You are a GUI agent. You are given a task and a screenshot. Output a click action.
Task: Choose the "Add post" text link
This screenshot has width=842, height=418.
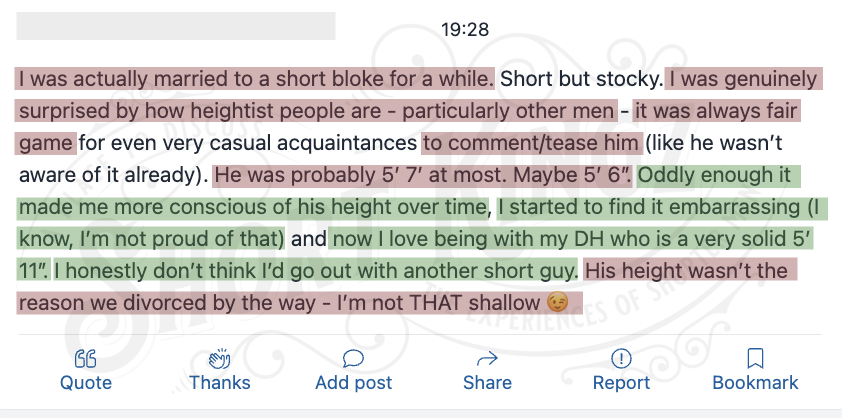(353, 383)
